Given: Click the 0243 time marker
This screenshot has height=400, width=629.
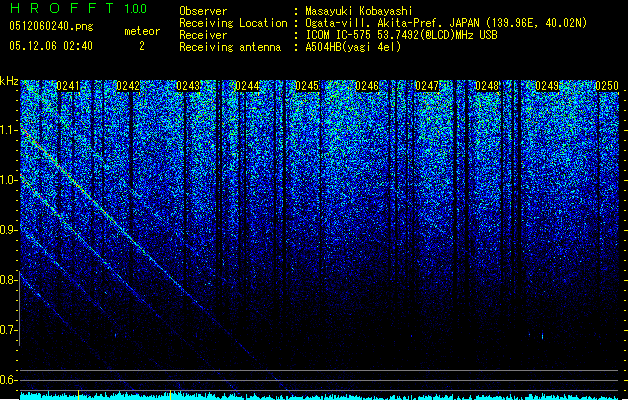Looking at the screenshot, I should (188, 86).
